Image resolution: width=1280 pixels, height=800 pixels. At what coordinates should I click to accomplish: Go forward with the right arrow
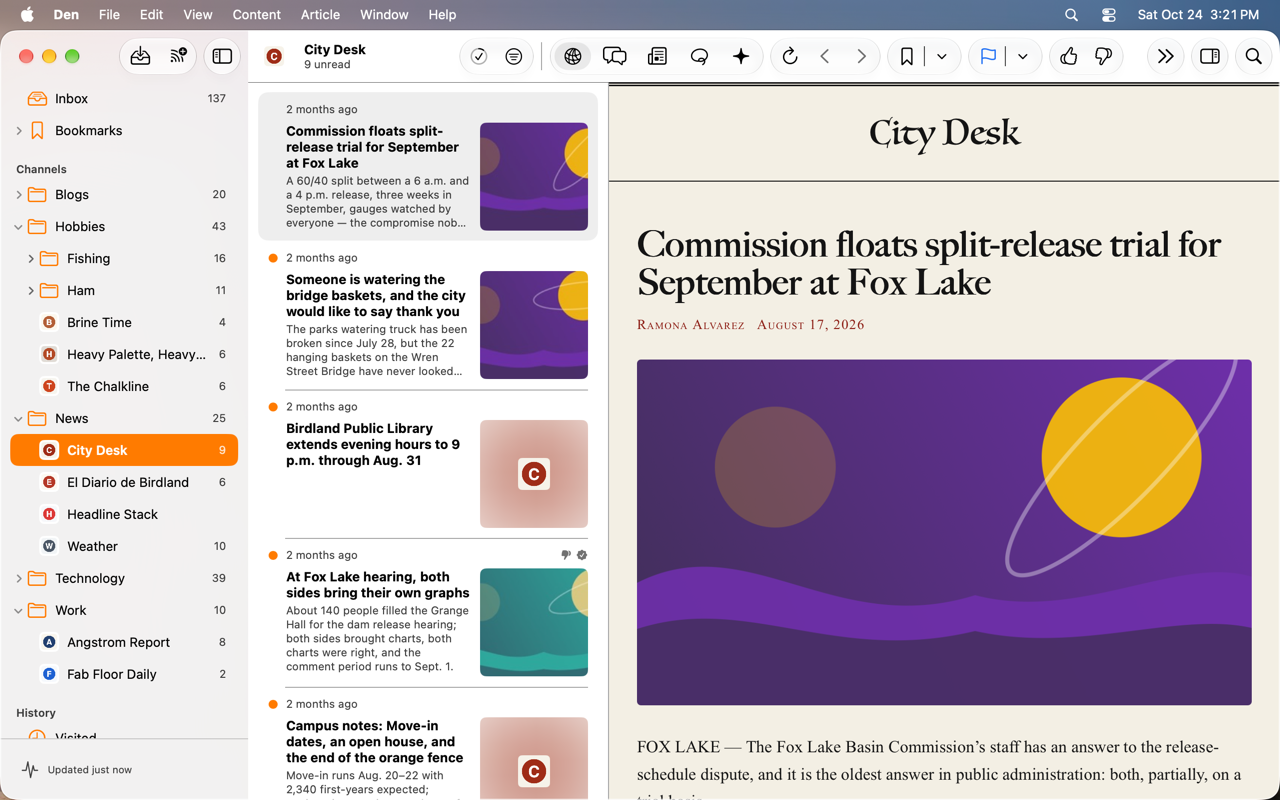coord(861,57)
